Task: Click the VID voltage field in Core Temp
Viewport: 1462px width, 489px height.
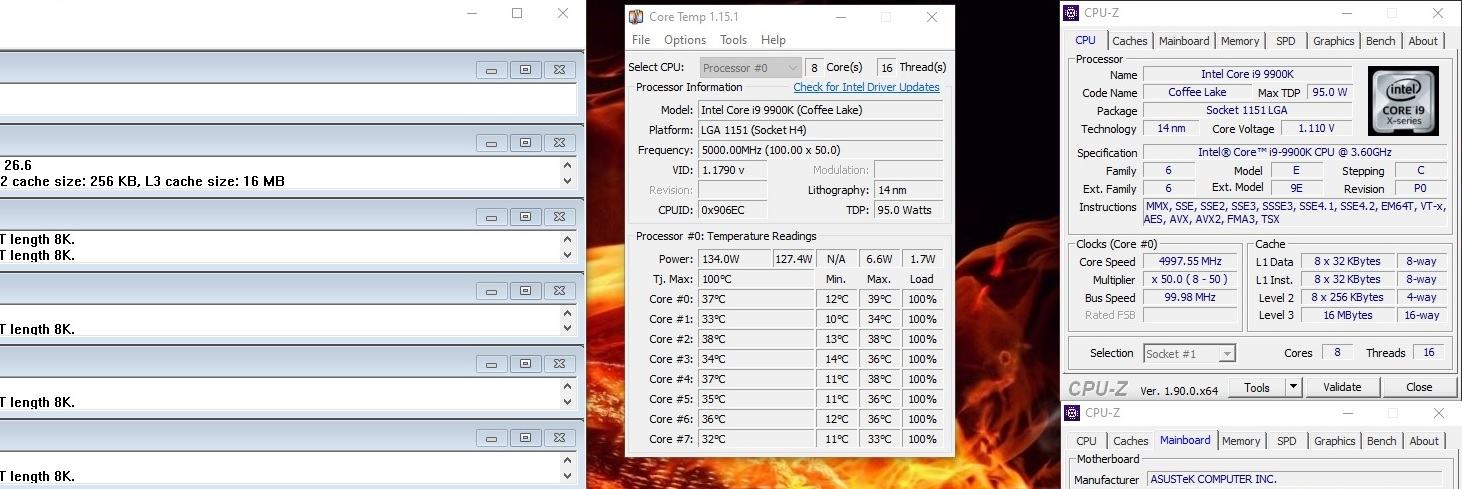Action: point(731,170)
